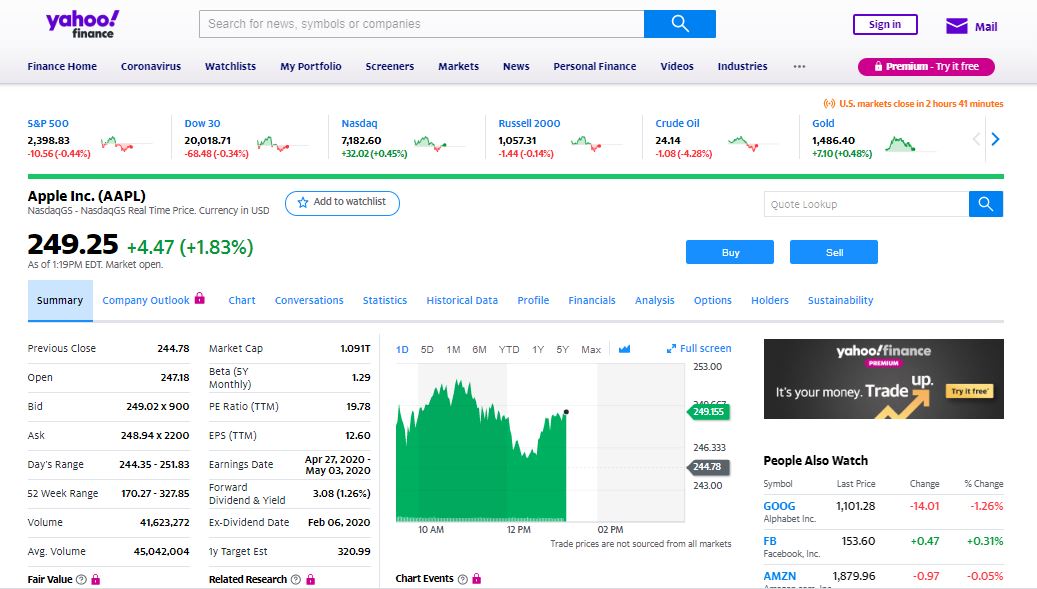The height and width of the screenshot is (589, 1037).
Task: Click the Dow 30 index link
Action: 202,123
